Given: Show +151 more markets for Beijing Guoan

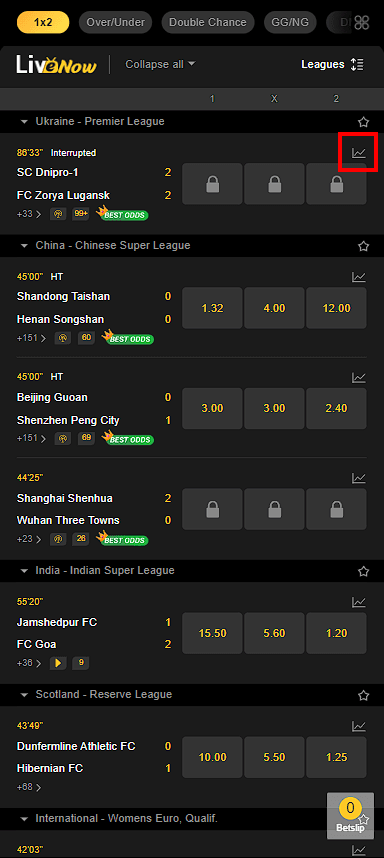Looking at the screenshot, I should tap(29, 438).
